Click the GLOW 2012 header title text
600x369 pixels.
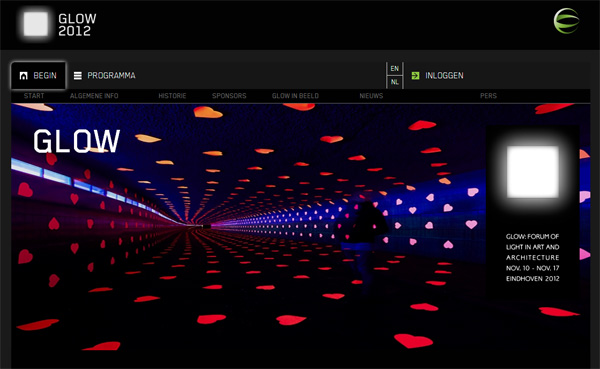77,24
